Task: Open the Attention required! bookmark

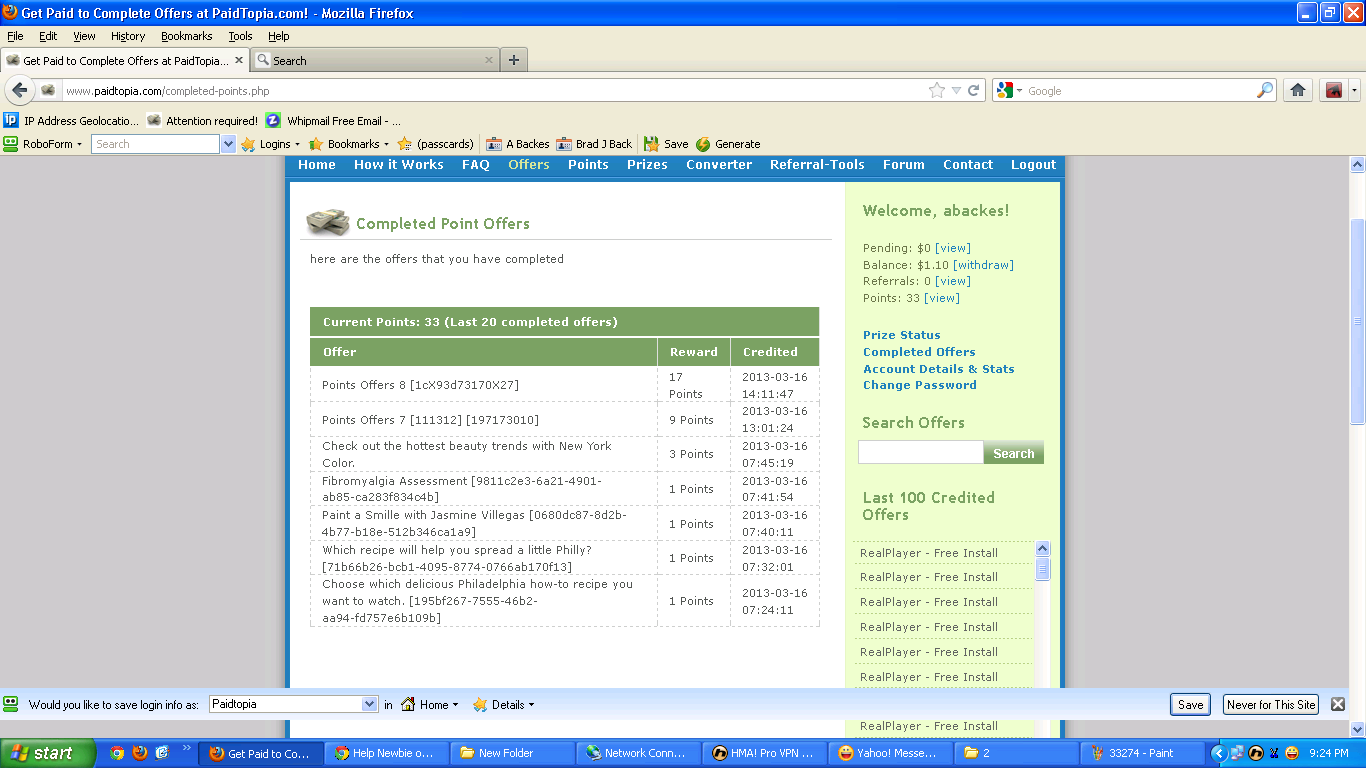Action: [x=202, y=120]
